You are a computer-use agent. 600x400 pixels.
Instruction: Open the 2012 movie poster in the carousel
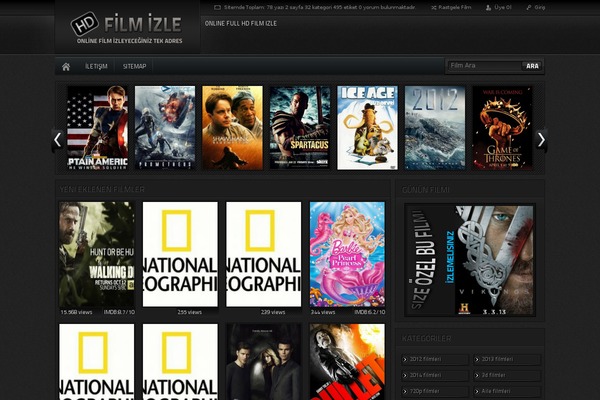click(x=435, y=128)
